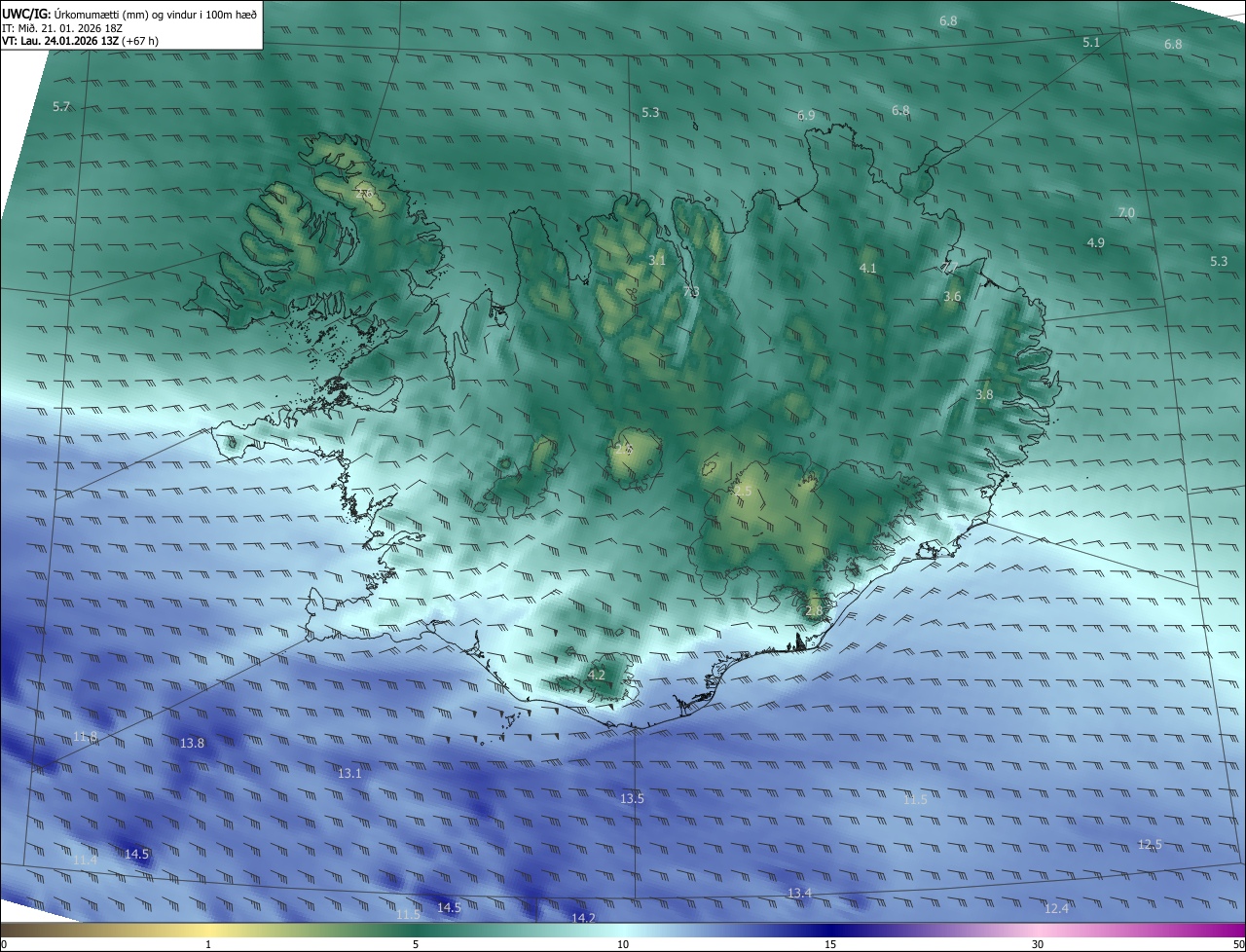Image resolution: width=1246 pixels, height=952 pixels.
Task: Click the color scale tick labeled 5
Action: point(416,944)
